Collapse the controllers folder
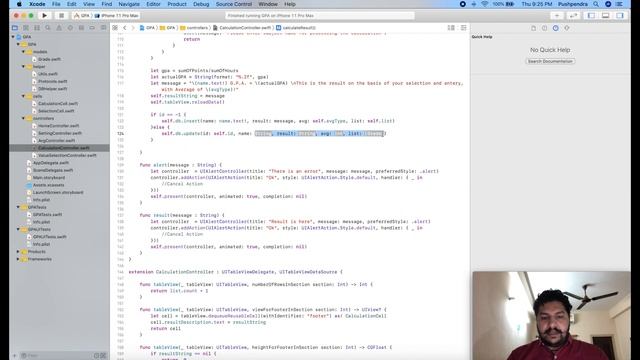Viewport: 640px width, 360px height. pyautogui.click(x=23, y=118)
